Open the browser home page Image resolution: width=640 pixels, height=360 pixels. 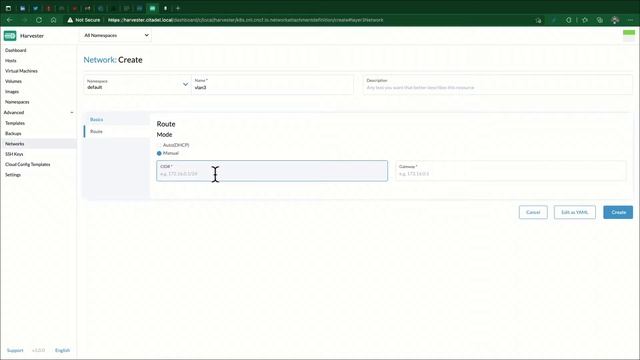(x=53, y=20)
